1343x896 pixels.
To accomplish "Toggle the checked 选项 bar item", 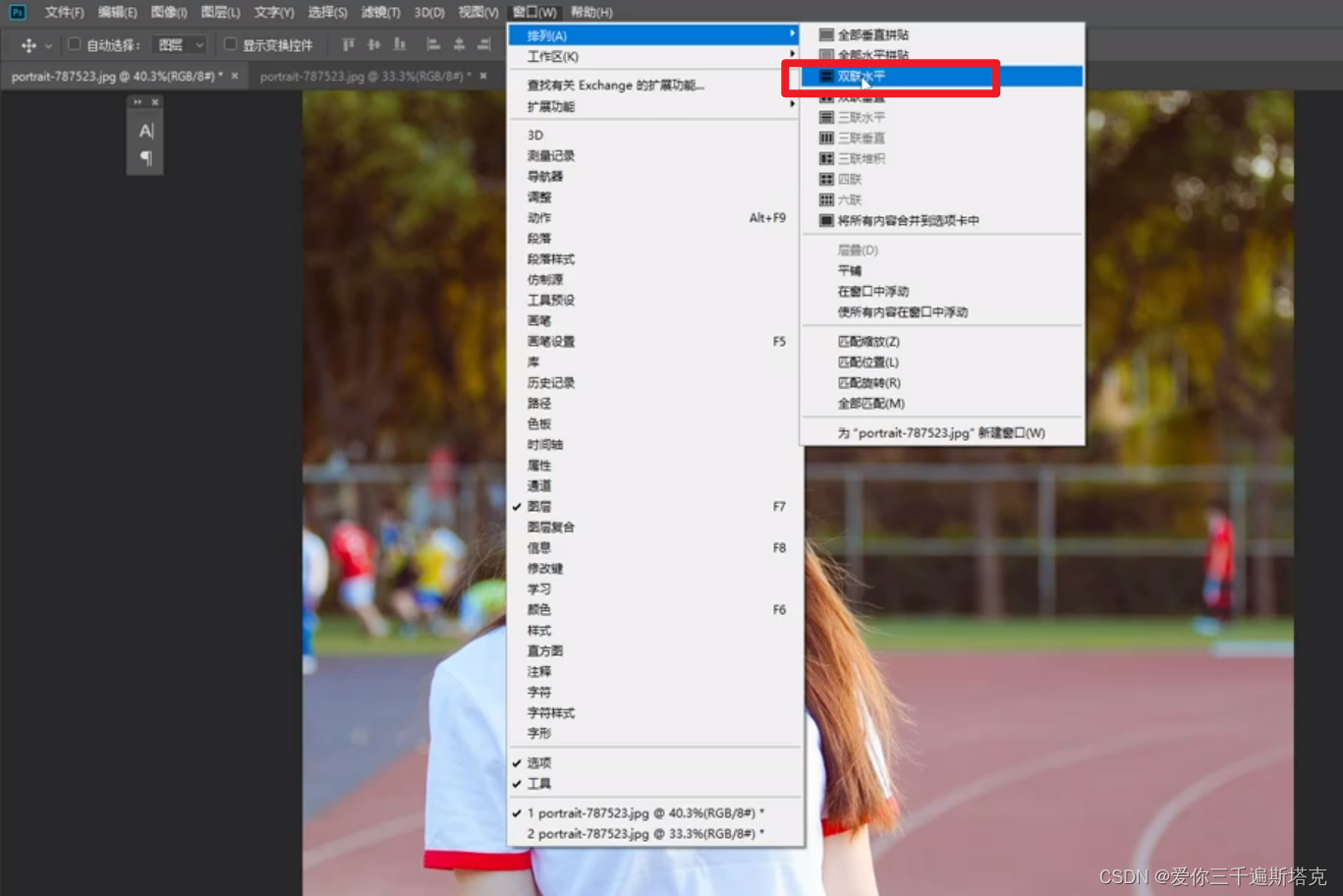I will (x=655, y=762).
